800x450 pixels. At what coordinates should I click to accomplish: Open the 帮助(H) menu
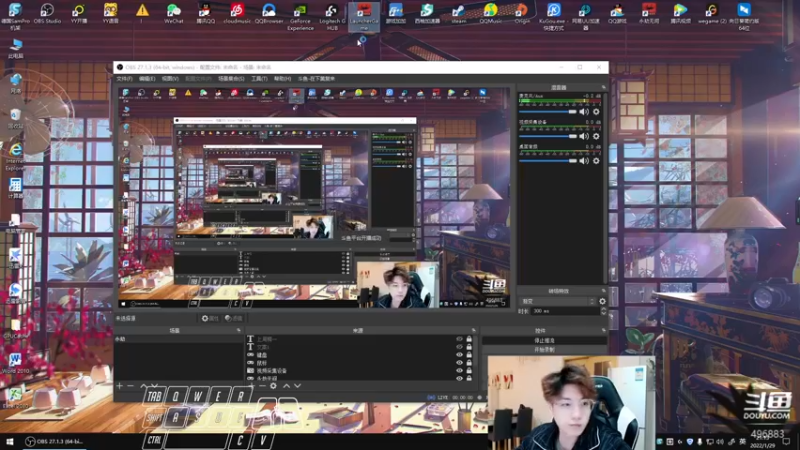coord(282,79)
